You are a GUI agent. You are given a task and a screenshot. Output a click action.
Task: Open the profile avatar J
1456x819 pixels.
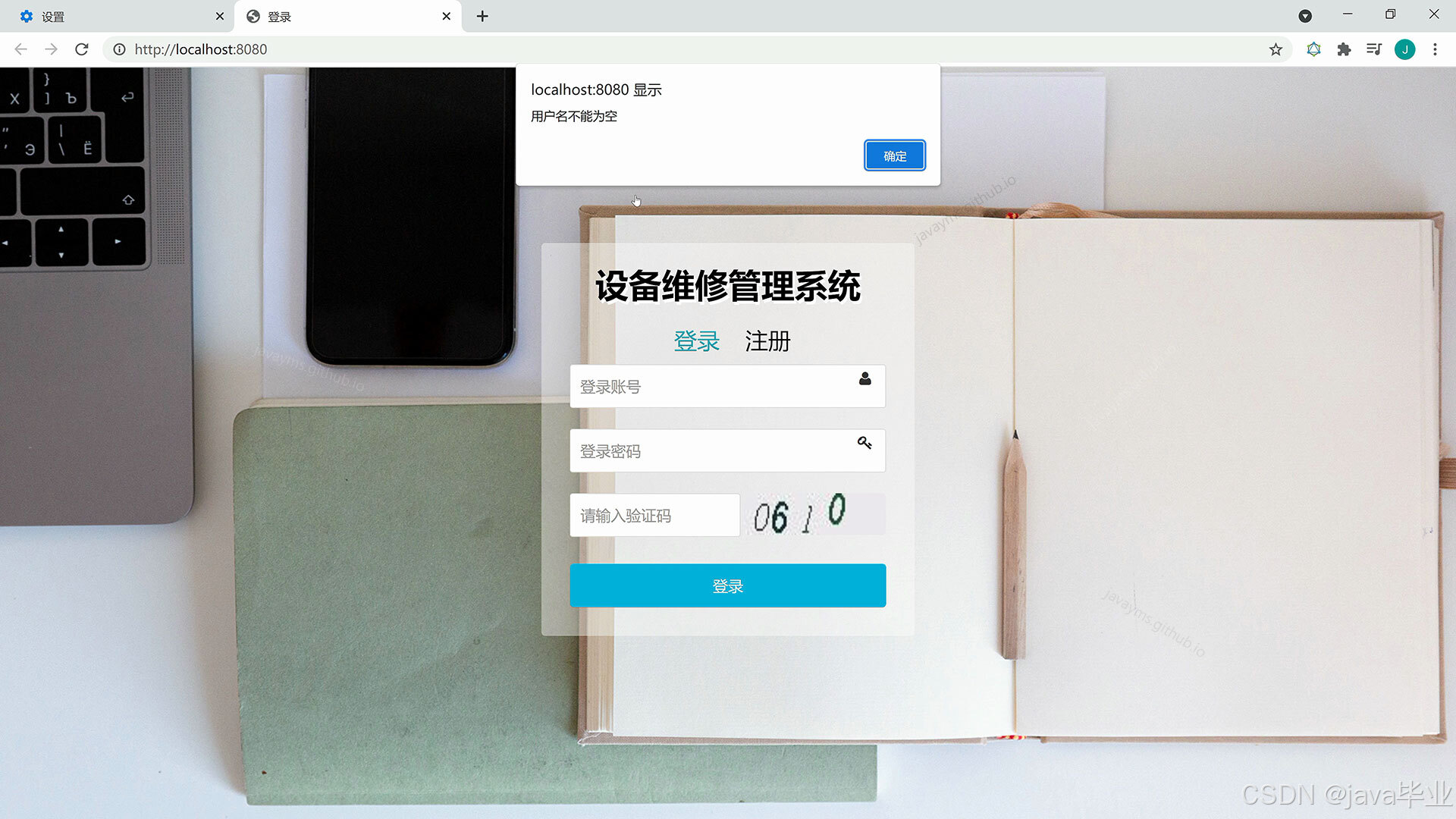pyautogui.click(x=1404, y=49)
